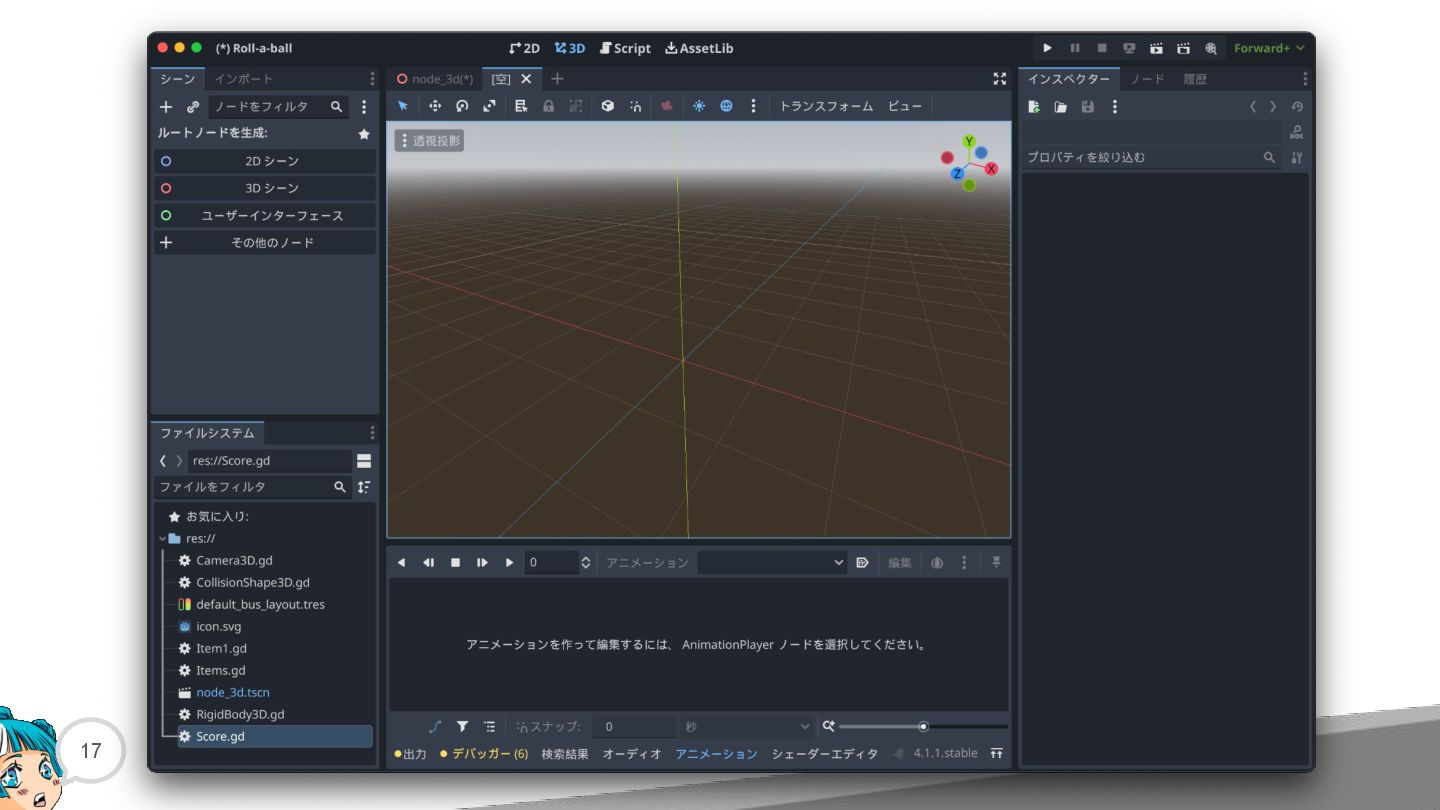The height and width of the screenshot is (810, 1440).
Task: Open the ノード tab beside Inspector
Action: coord(1147,79)
